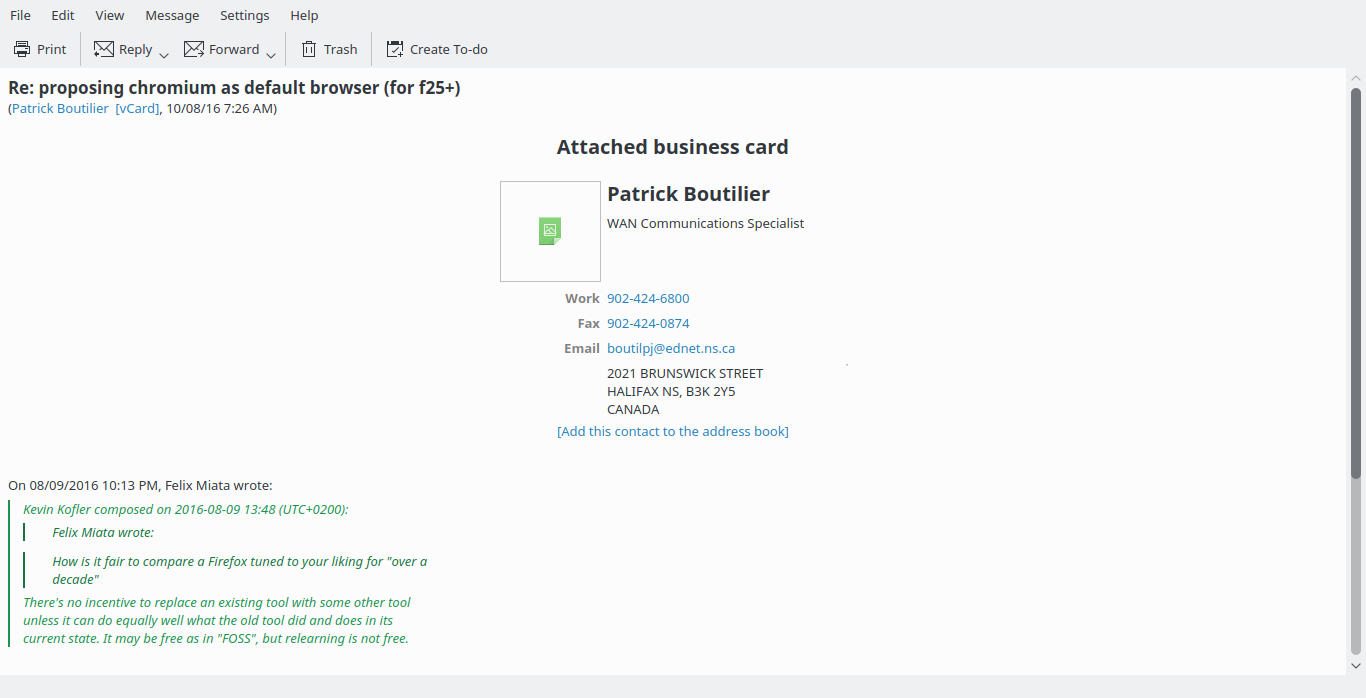The width and height of the screenshot is (1366, 698).
Task: Click 'Kevin Kofler composed on' quoted line
Action: pos(186,509)
